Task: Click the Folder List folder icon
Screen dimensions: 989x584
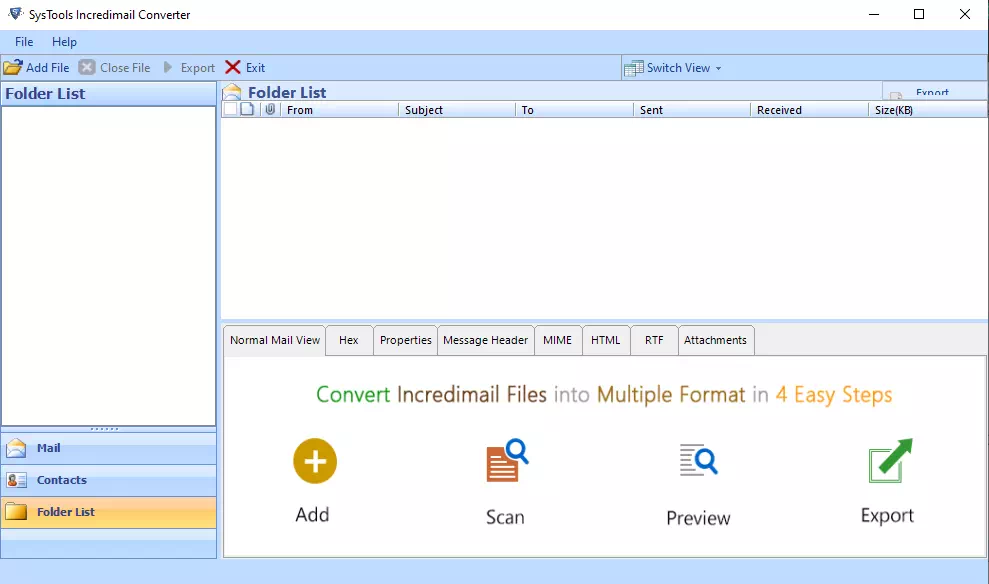Action: click(16, 511)
